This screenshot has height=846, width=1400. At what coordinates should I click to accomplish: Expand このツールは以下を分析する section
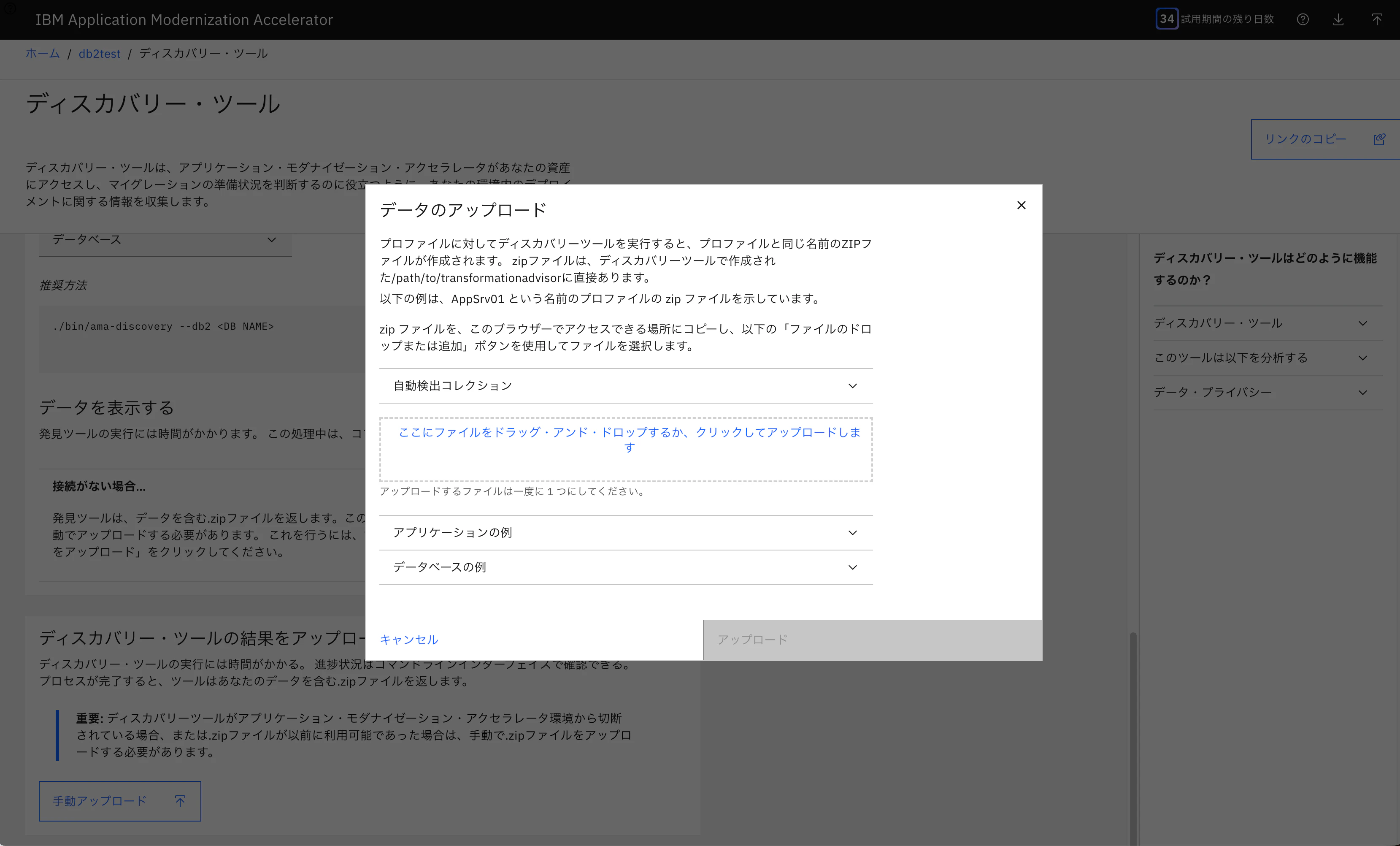click(x=1268, y=358)
